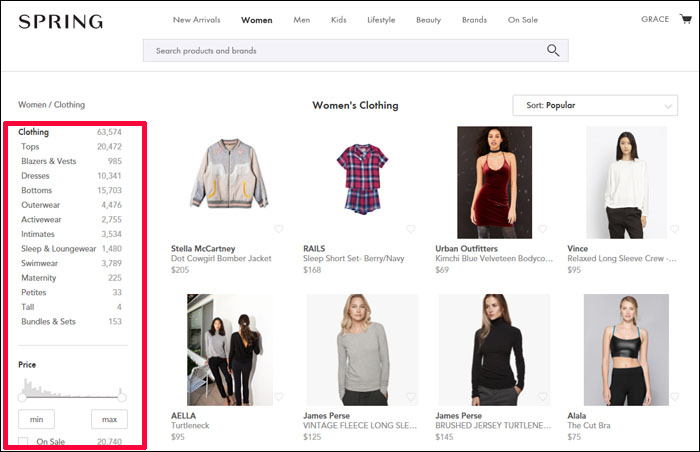Viewport: 700px width, 452px height.
Task: Favorite the James Perse Vintage Fleece heart
Action: pos(411,397)
